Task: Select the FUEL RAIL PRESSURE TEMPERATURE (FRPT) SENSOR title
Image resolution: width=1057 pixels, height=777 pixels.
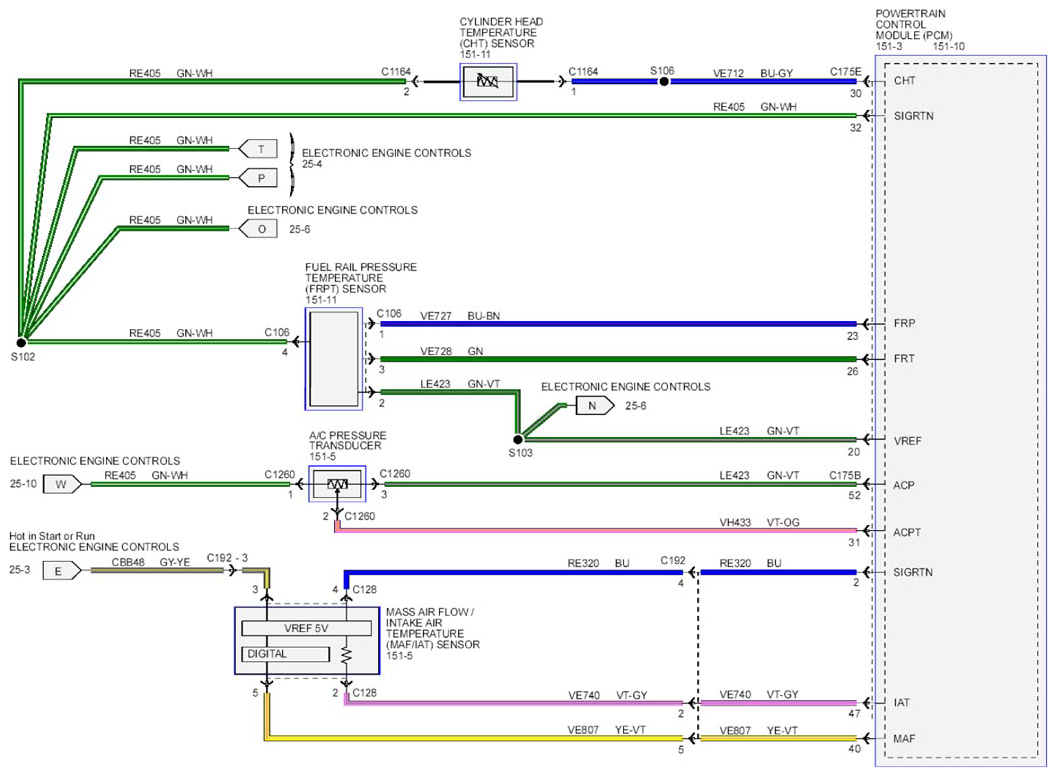Action: click(361, 278)
